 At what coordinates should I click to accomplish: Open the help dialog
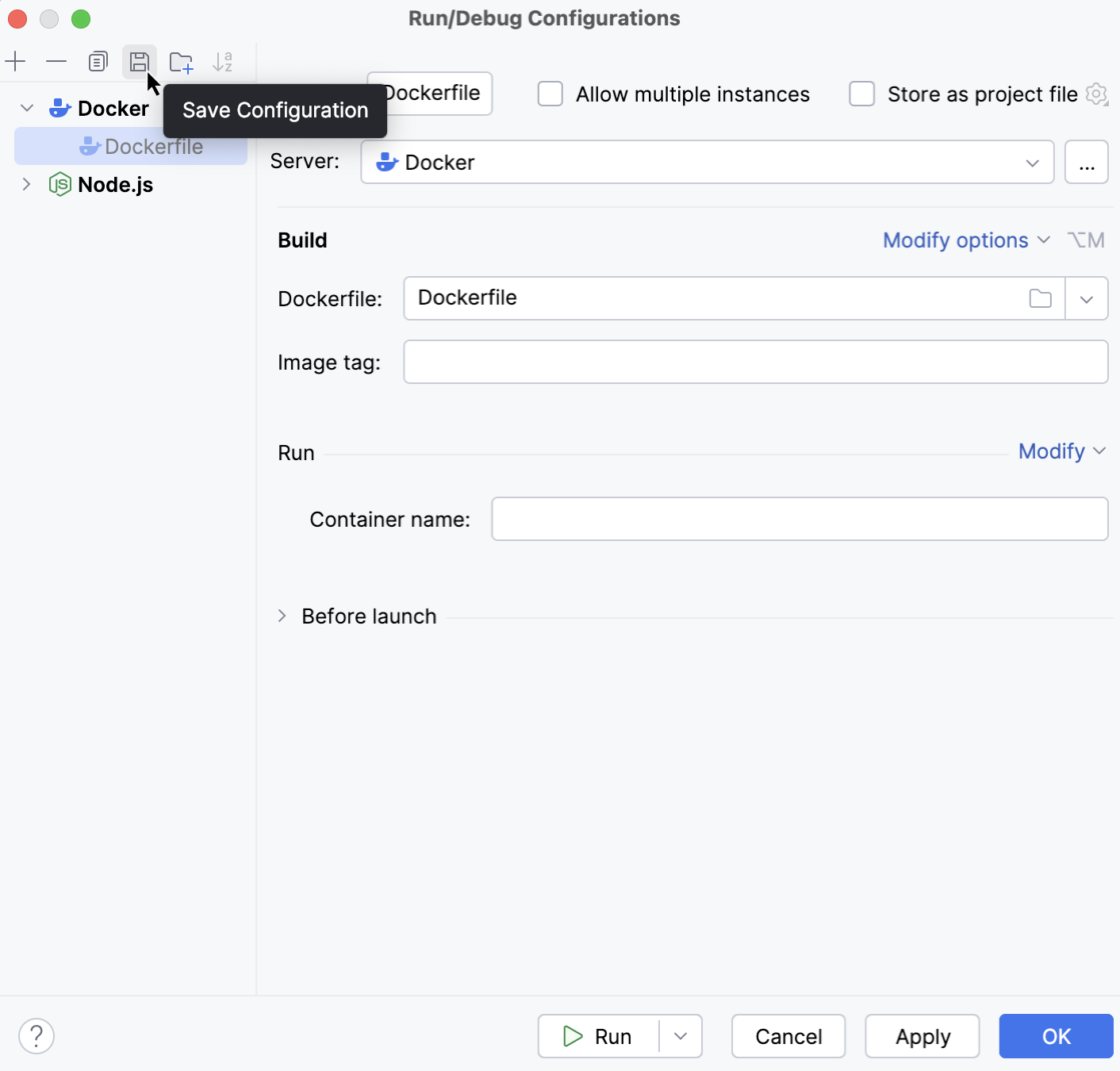click(x=36, y=1036)
